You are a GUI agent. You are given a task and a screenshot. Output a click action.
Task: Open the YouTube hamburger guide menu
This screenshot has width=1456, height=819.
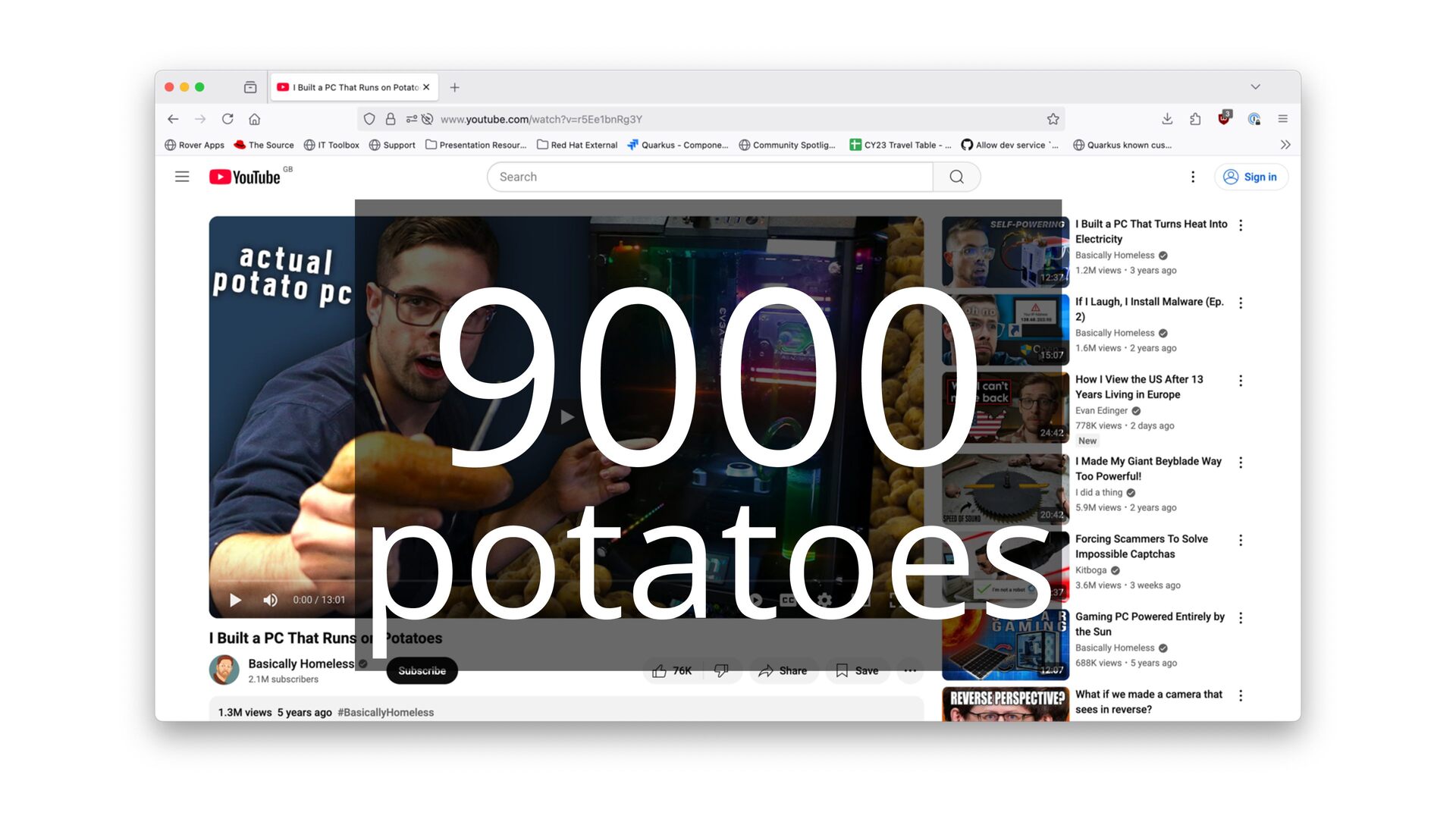point(182,177)
